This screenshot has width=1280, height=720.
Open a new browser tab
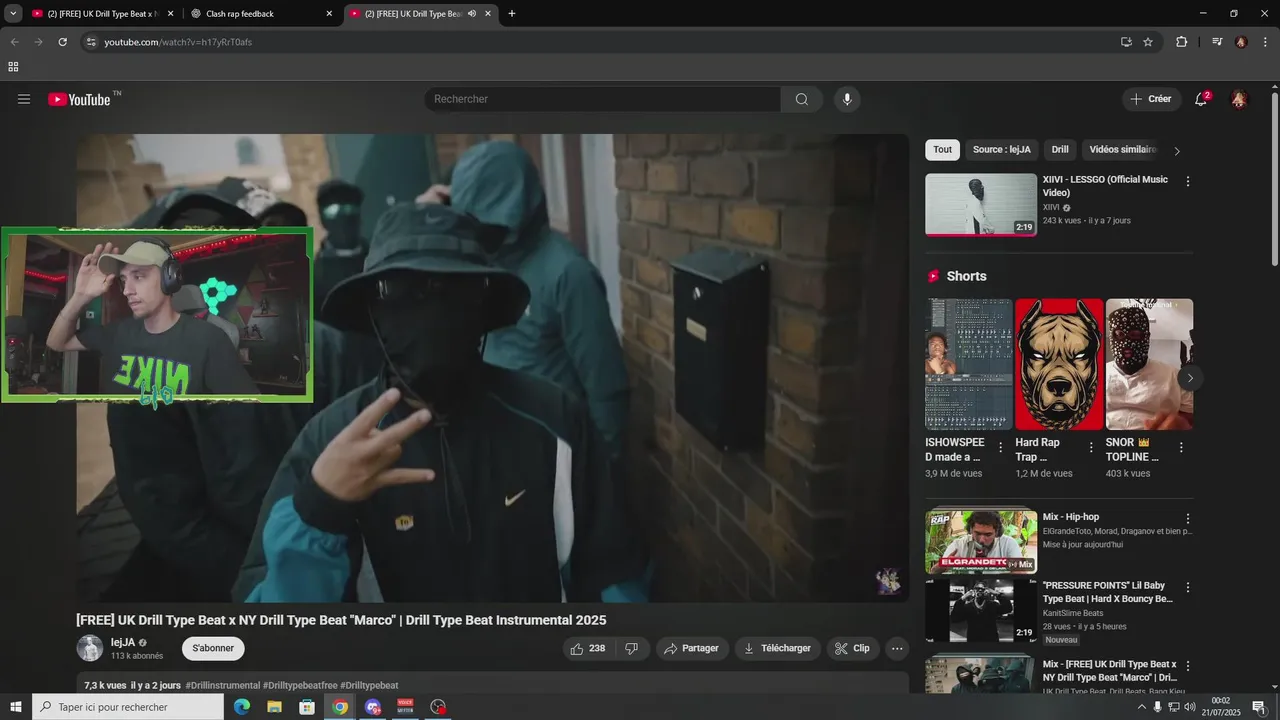[512, 14]
